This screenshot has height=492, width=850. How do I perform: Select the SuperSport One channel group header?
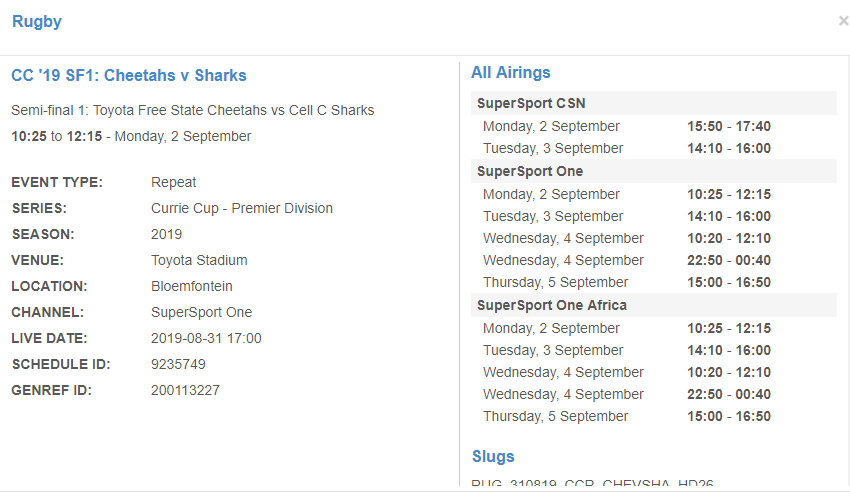pyautogui.click(x=530, y=171)
